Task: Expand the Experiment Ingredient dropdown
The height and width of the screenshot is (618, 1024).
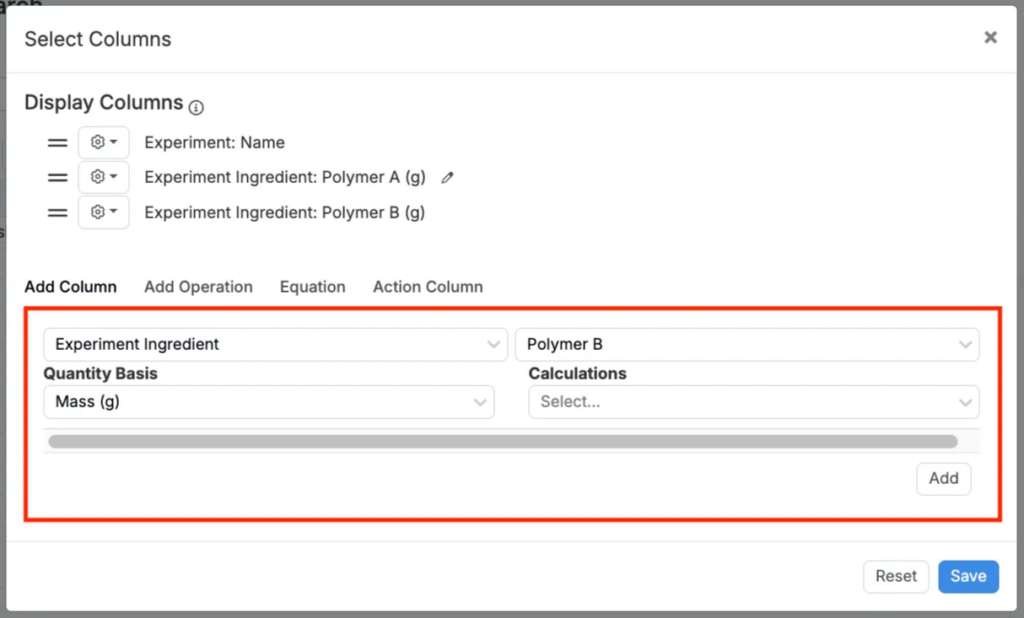Action: 268,344
